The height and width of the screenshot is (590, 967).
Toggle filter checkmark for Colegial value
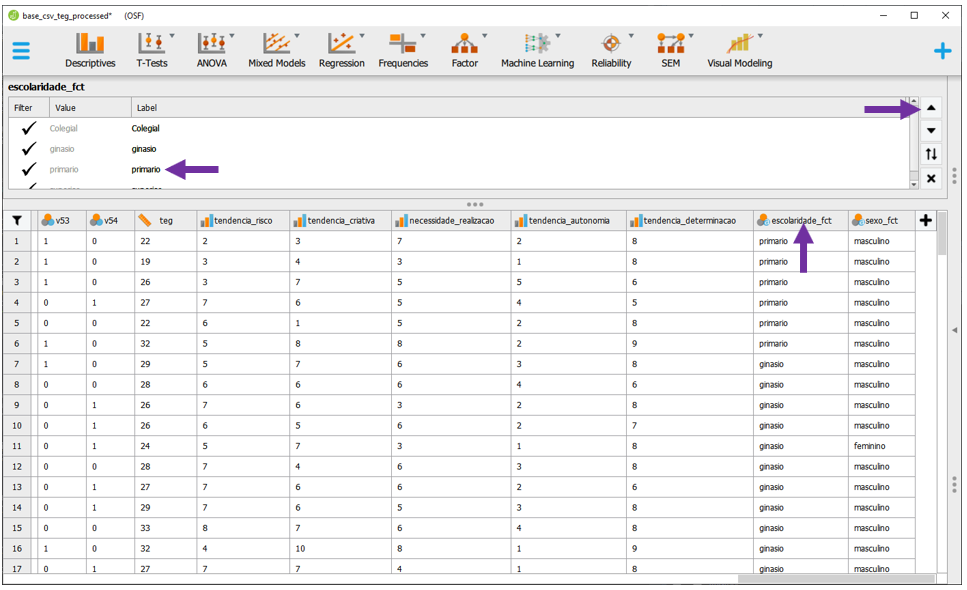[29, 128]
